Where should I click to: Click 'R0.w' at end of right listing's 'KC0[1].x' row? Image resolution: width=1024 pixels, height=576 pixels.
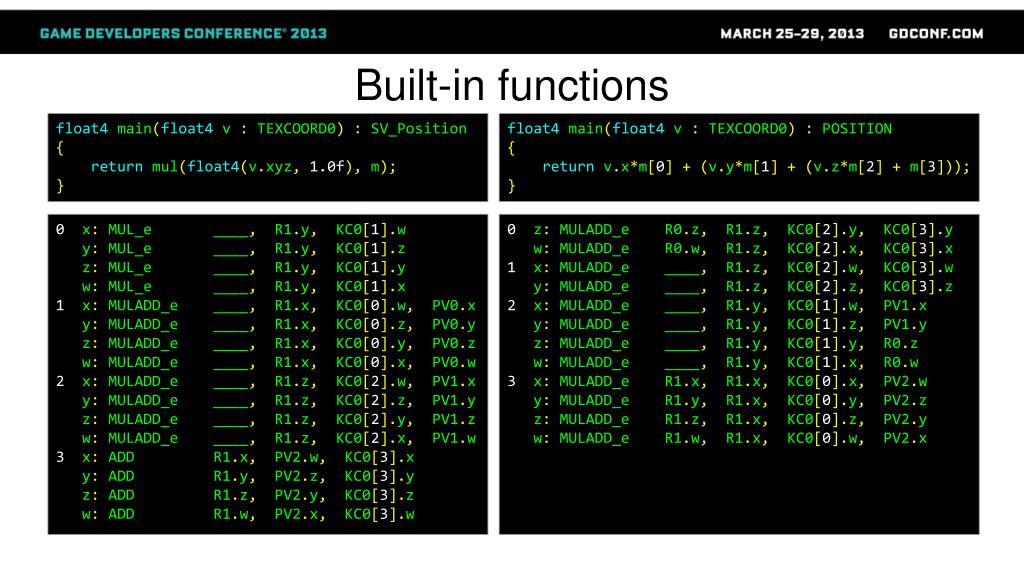[901, 362]
